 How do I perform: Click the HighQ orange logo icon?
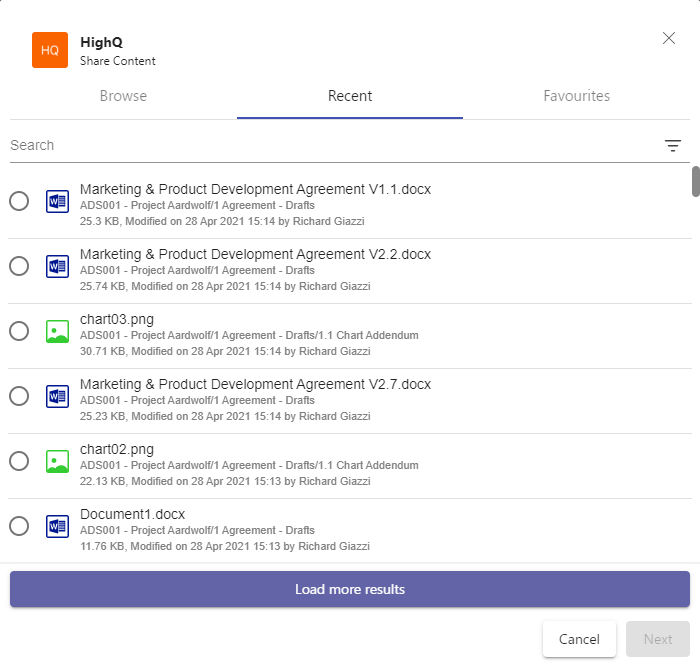[50, 50]
